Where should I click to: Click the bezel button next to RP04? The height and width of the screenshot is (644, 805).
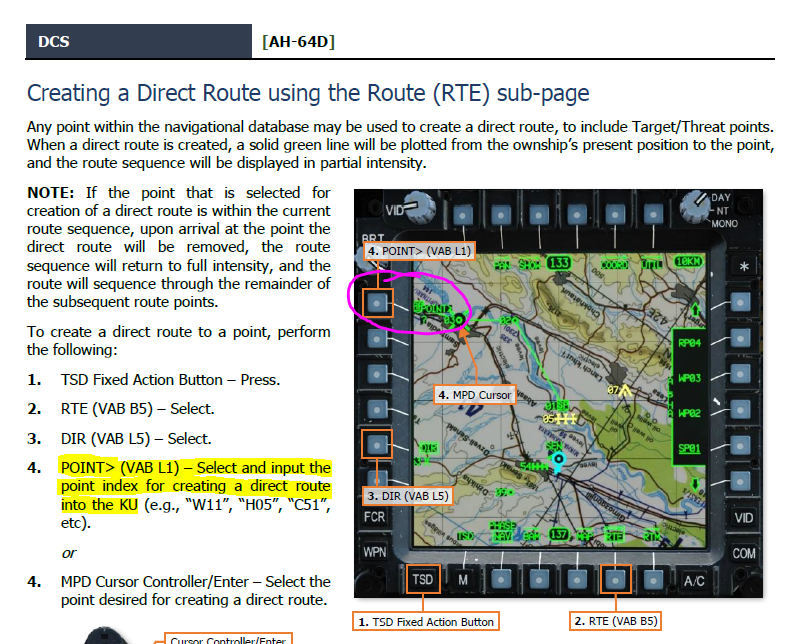click(740, 338)
